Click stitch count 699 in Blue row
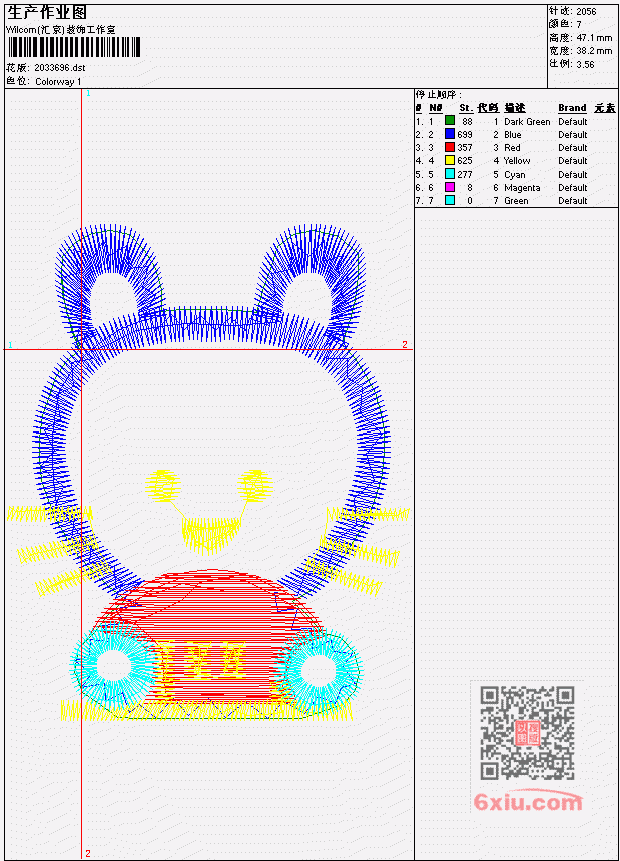The width and height of the screenshot is (620, 861). coord(465,135)
